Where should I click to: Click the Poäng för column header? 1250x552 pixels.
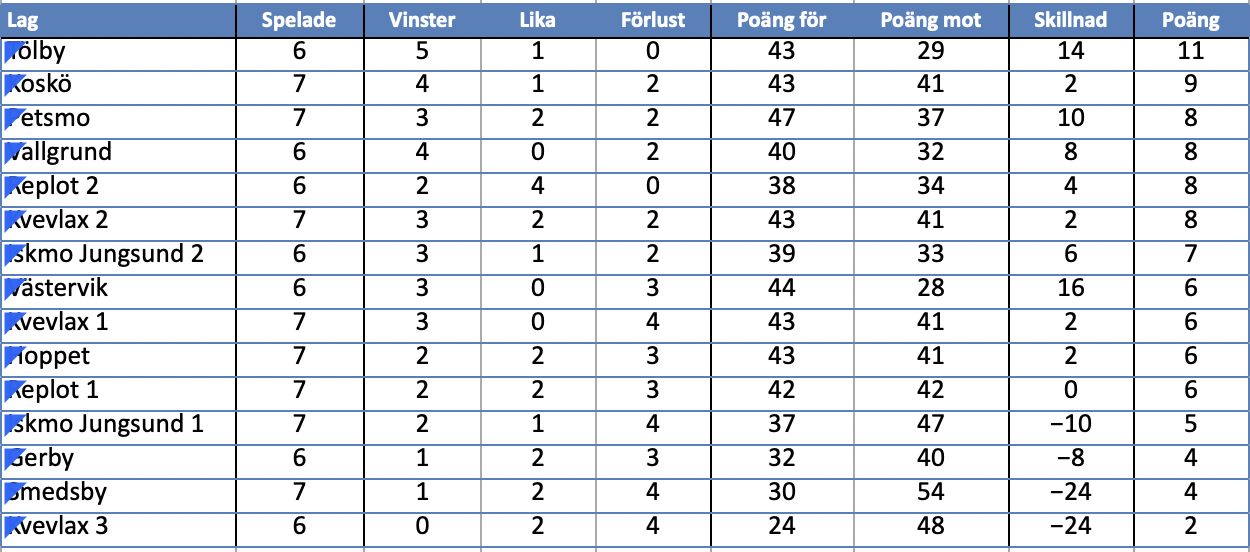[780, 20]
